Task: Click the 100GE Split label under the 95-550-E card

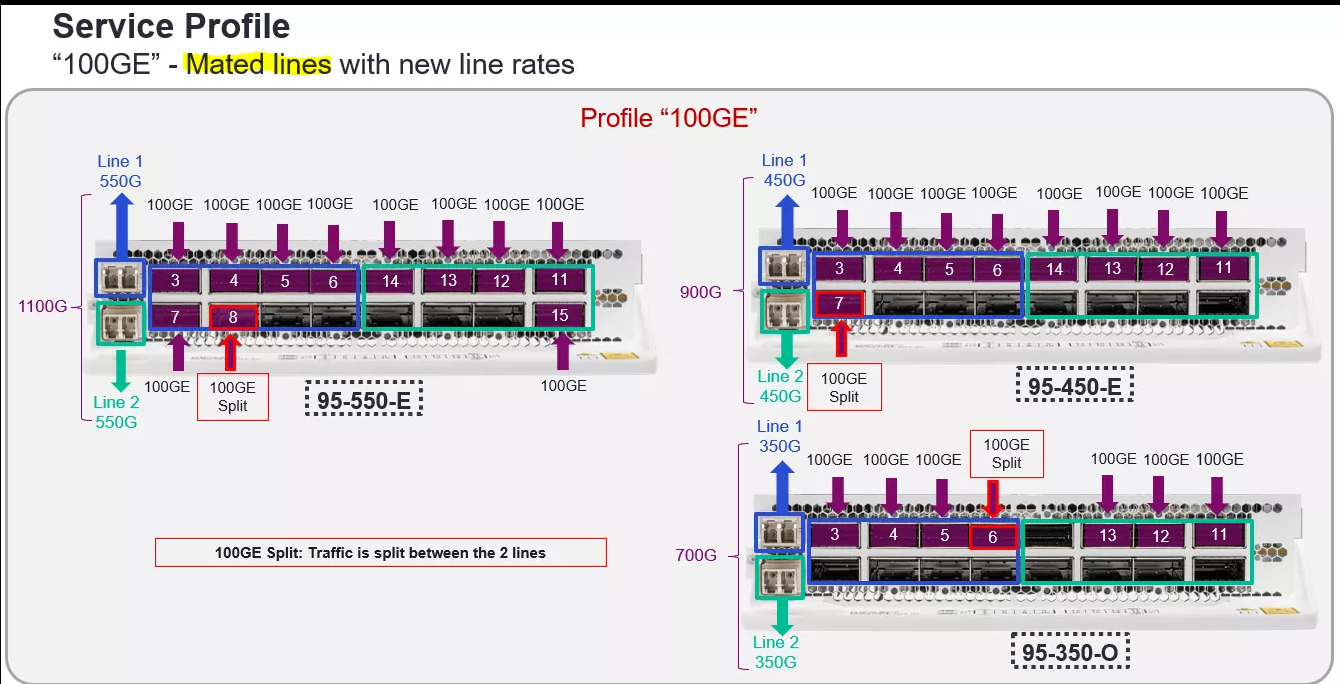Action: tap(232, 396)
